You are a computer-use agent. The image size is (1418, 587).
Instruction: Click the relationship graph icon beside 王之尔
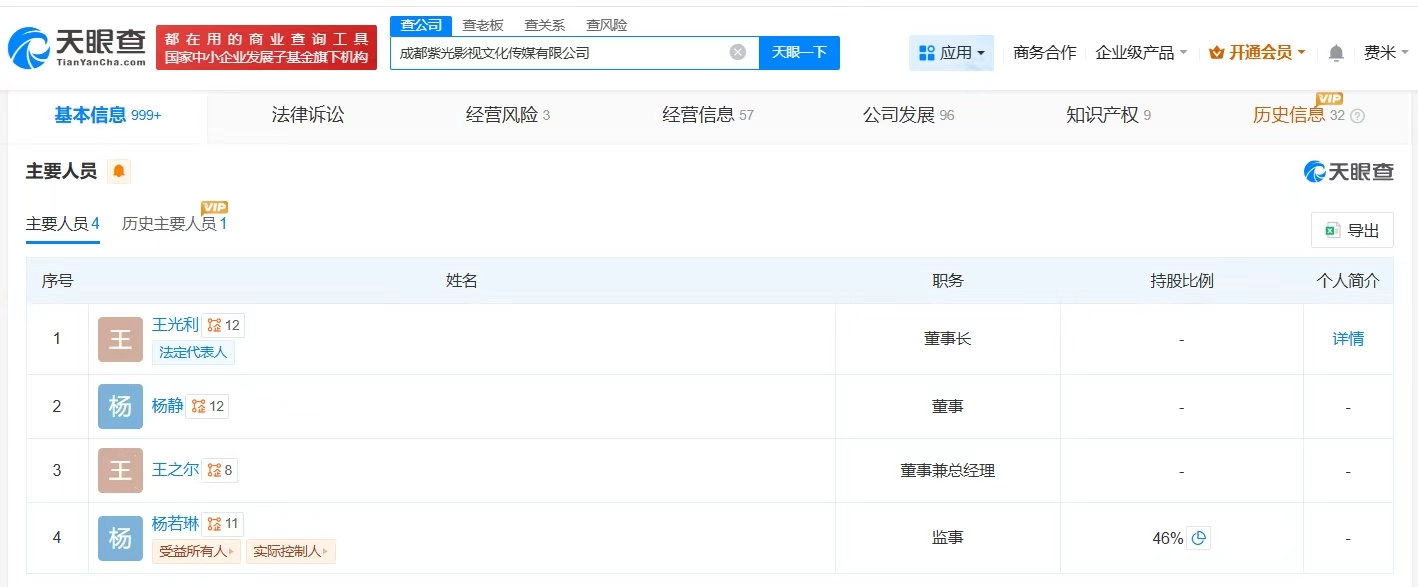(214, 470)
